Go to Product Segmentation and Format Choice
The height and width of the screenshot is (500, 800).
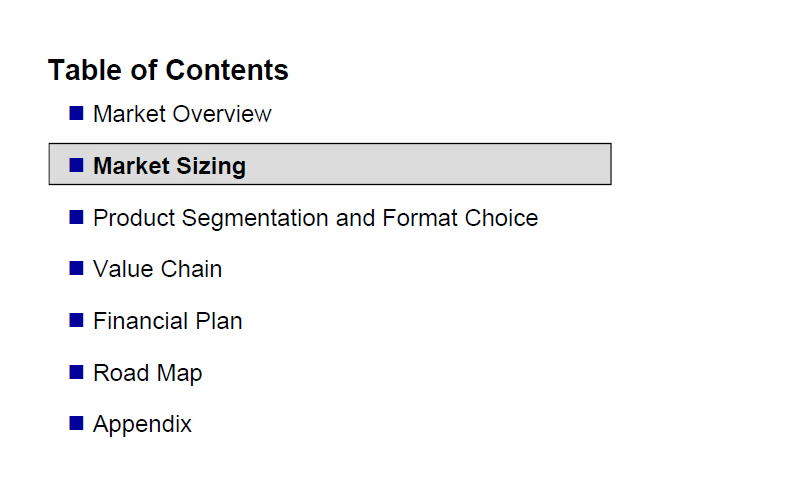pyautogui.click(x=315, y=218)
